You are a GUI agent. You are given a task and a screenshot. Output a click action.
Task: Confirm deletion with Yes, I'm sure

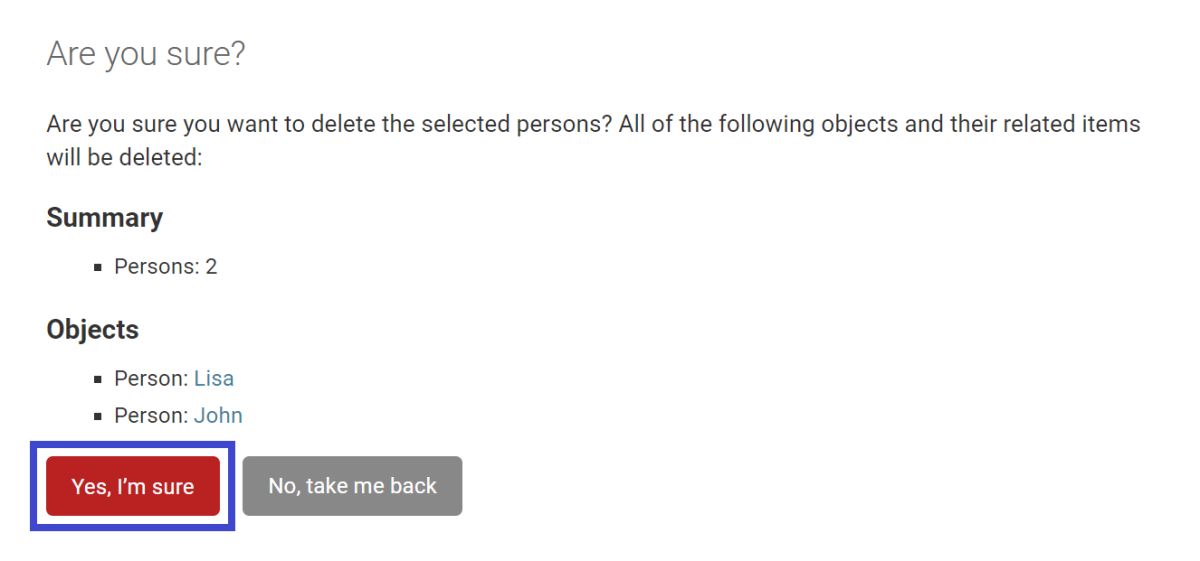click(133, 486)
